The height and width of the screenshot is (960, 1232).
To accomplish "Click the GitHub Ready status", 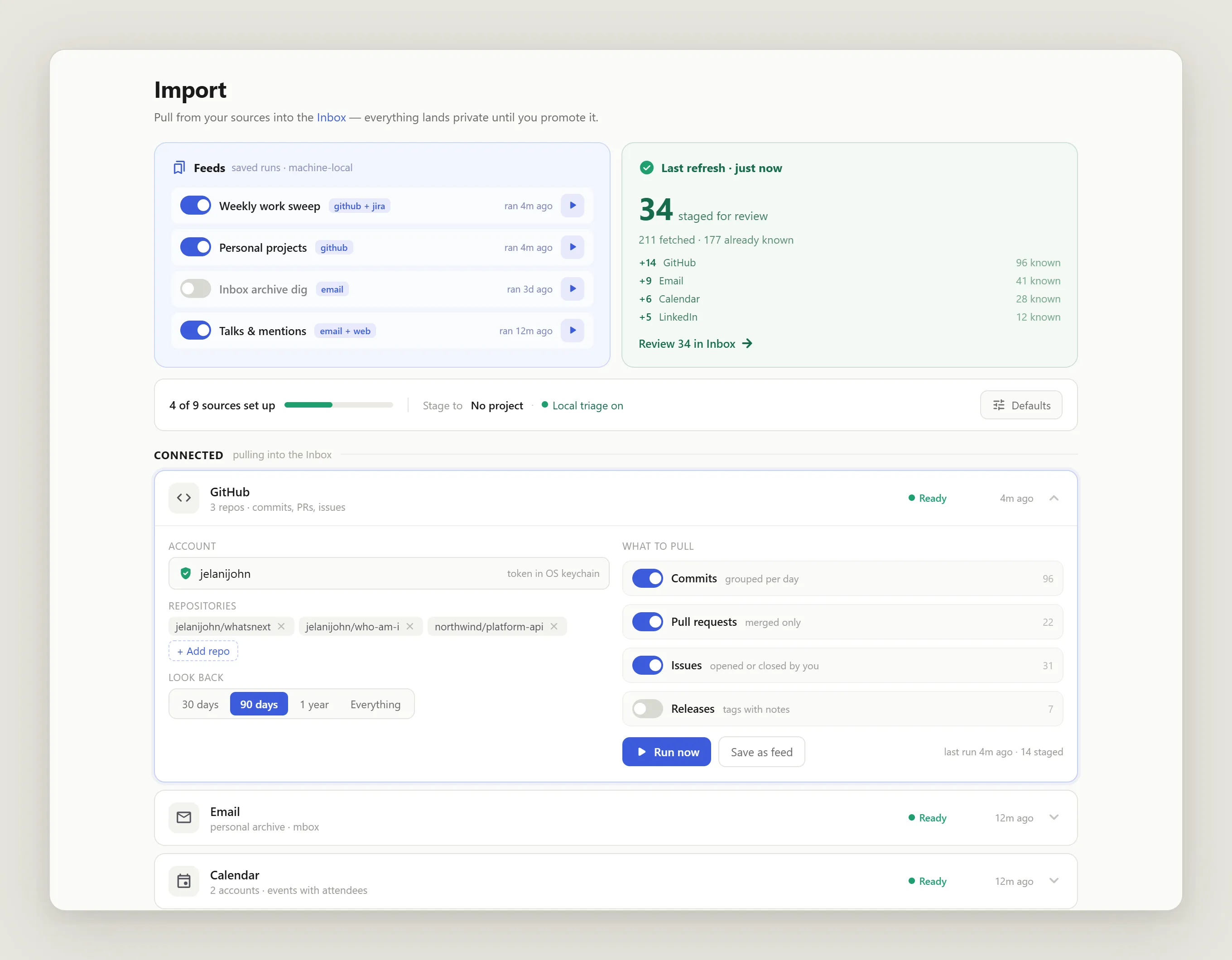I will (x=927, y=498).
